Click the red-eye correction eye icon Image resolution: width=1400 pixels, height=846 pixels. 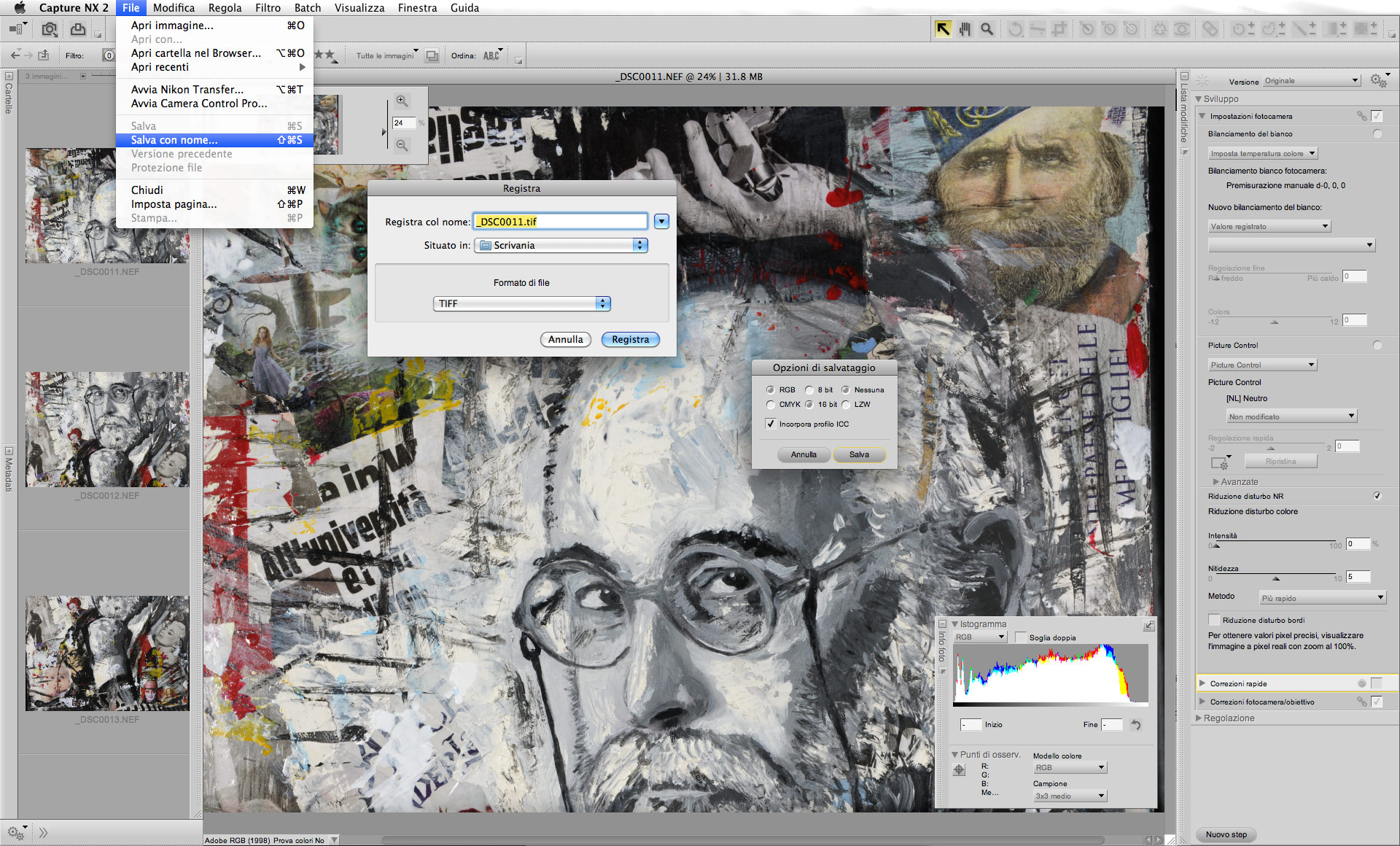pos(1181,29)
